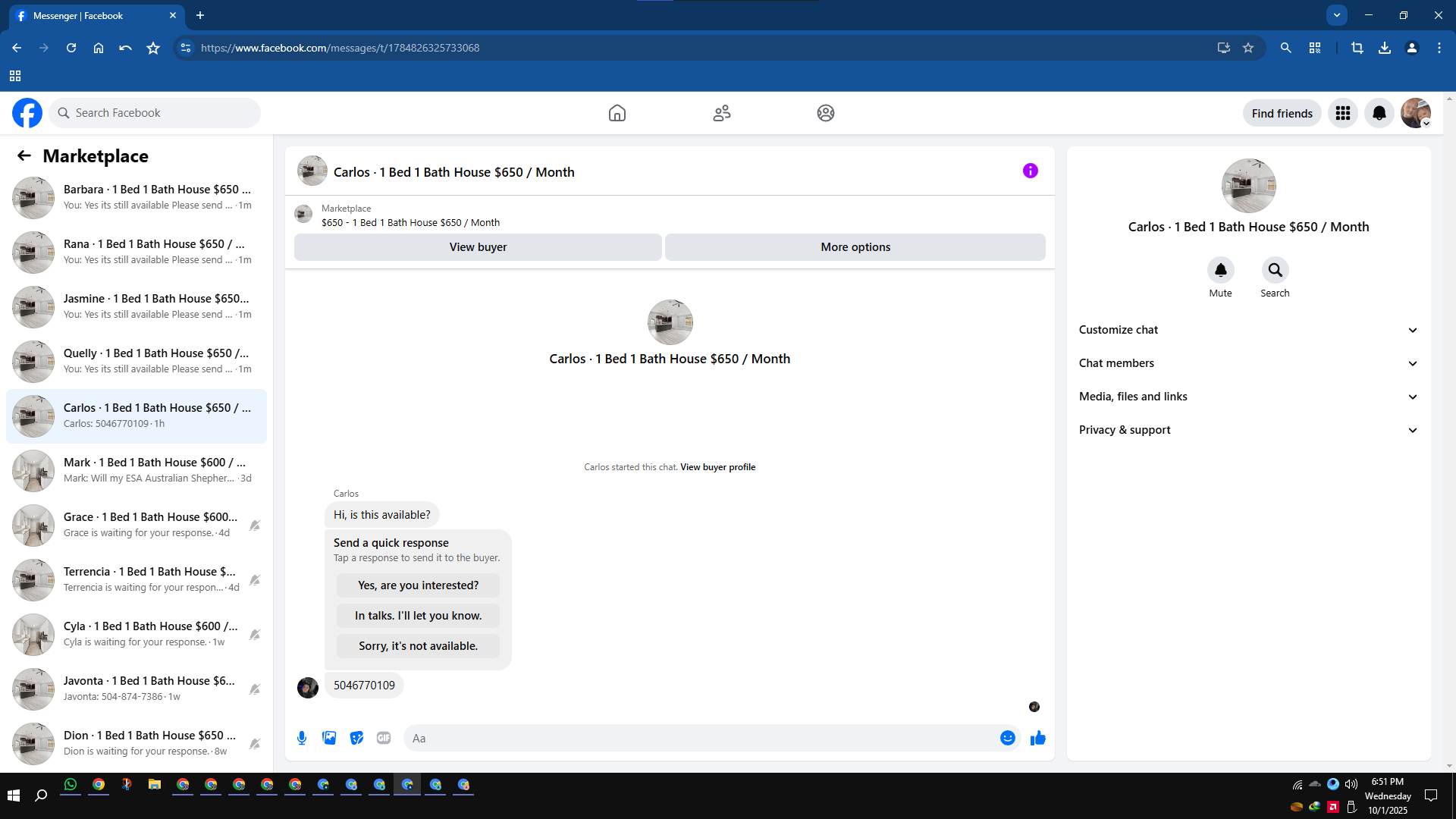Unmute the Javonta conversation muted bell
This screenshot has width=1456, height=819.
click(x=255, y=689)
